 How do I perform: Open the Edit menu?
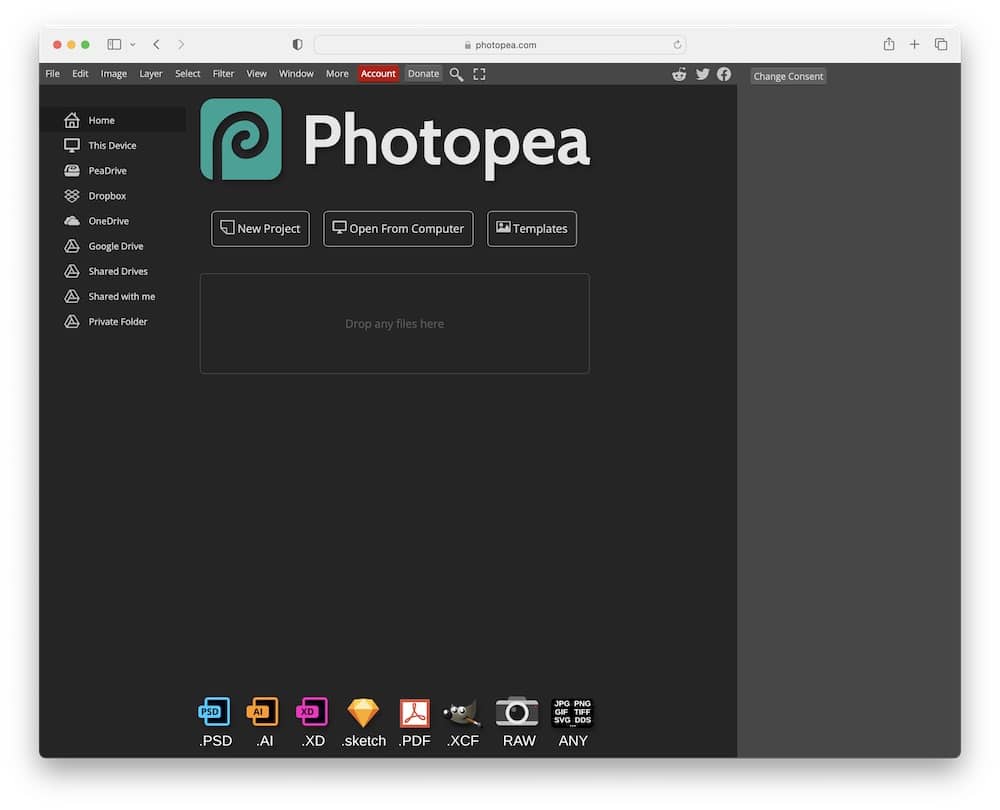(80, 74)
